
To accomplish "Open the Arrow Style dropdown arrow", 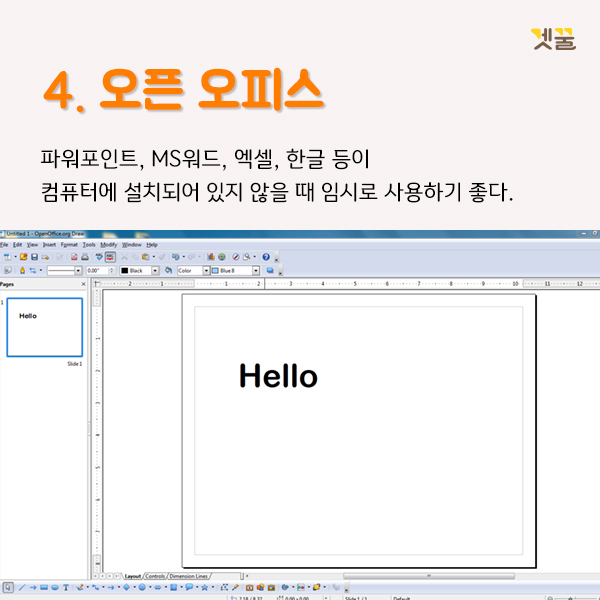I will (x=41, y=271).
